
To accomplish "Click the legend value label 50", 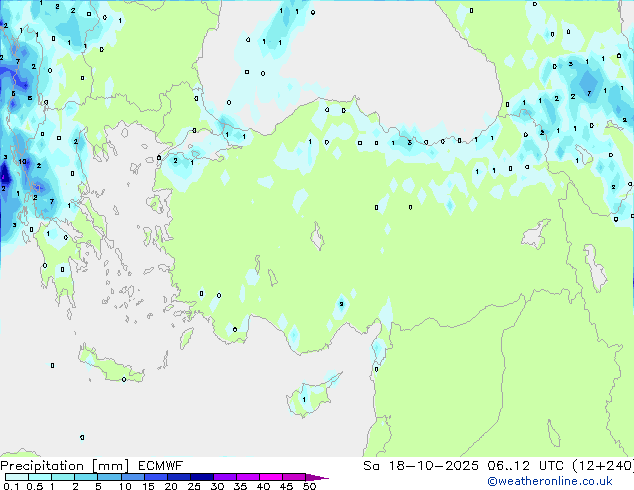I will click(310, 487).
